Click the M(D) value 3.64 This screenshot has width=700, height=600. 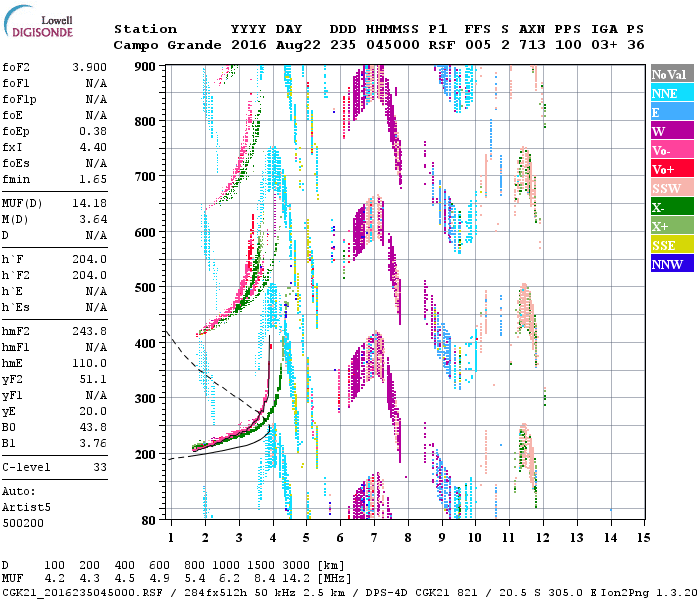[x=93, y=220]
